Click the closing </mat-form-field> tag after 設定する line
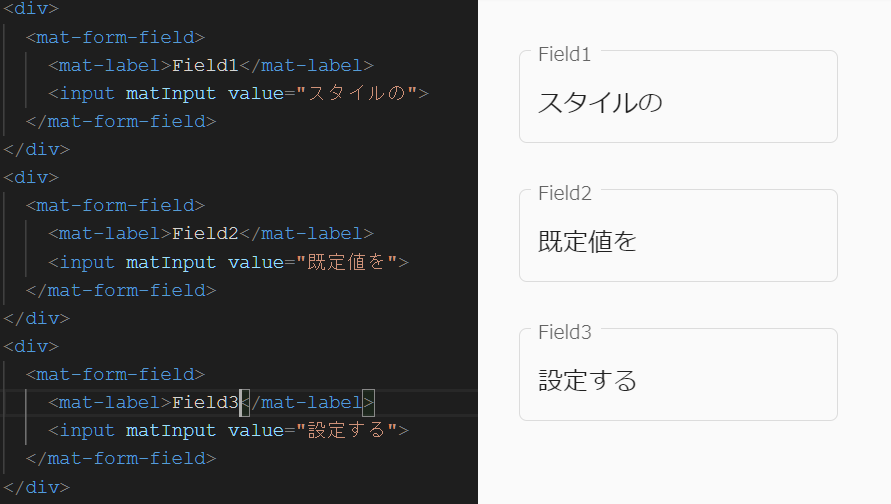Screen dimensions: 891x504 121,459
